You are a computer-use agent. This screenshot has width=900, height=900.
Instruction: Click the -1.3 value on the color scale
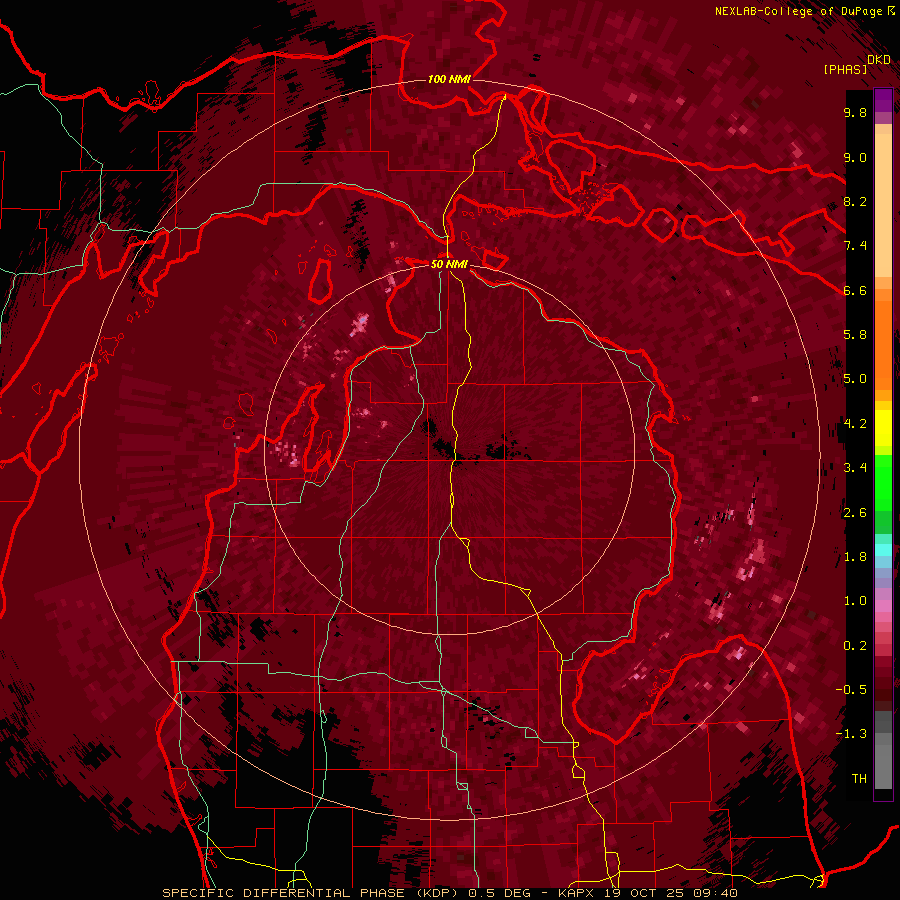tap(851, 734)
